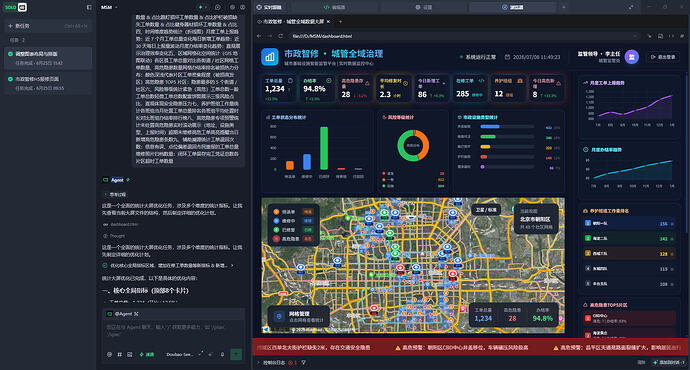Click the image attachment icon in chat toolbar
This screenshot has width=690, height=370.
[129, 354]
